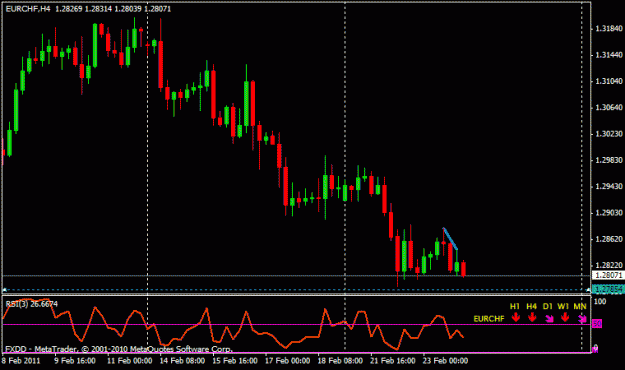Image resolution: width=625 pixels, height=370 pixels.
Task: Click the 8 Feb 2011 date label
Action: 21,361
